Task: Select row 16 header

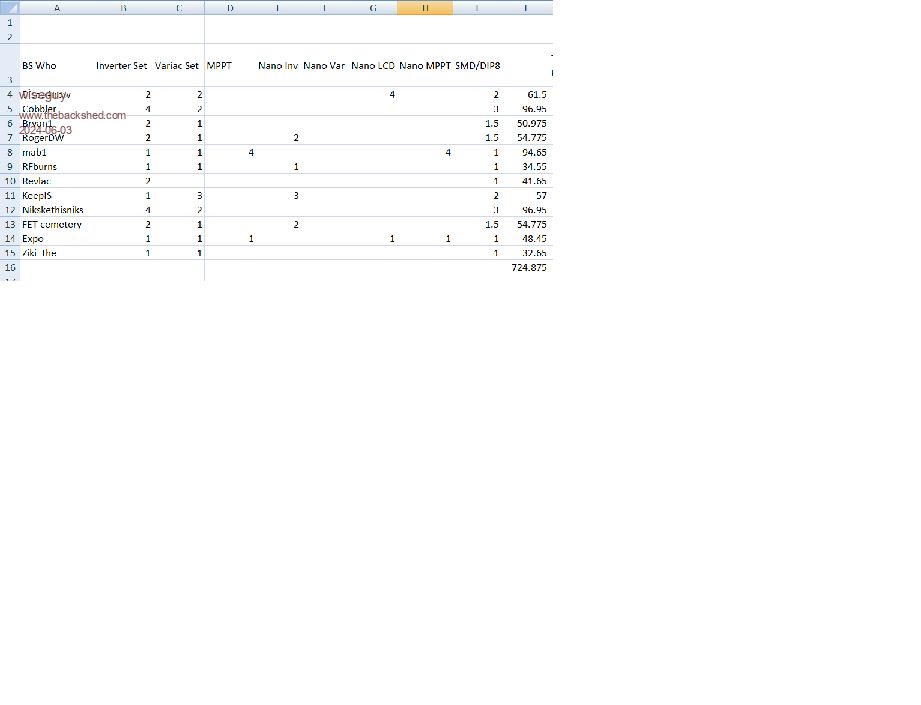Action: click(9, 268)
